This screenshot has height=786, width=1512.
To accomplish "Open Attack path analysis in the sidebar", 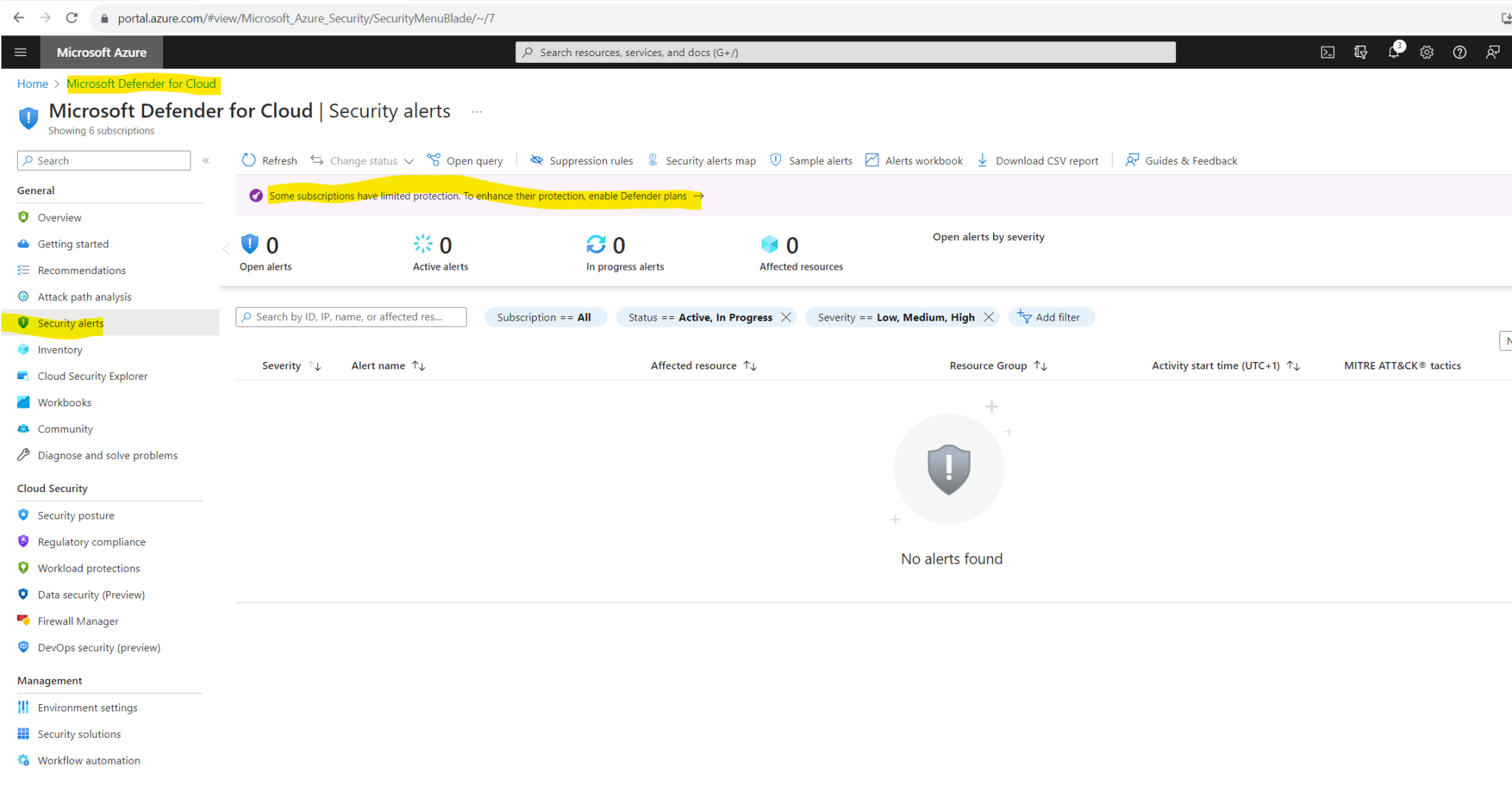I will pyautogui.click(x=84, y=296).
